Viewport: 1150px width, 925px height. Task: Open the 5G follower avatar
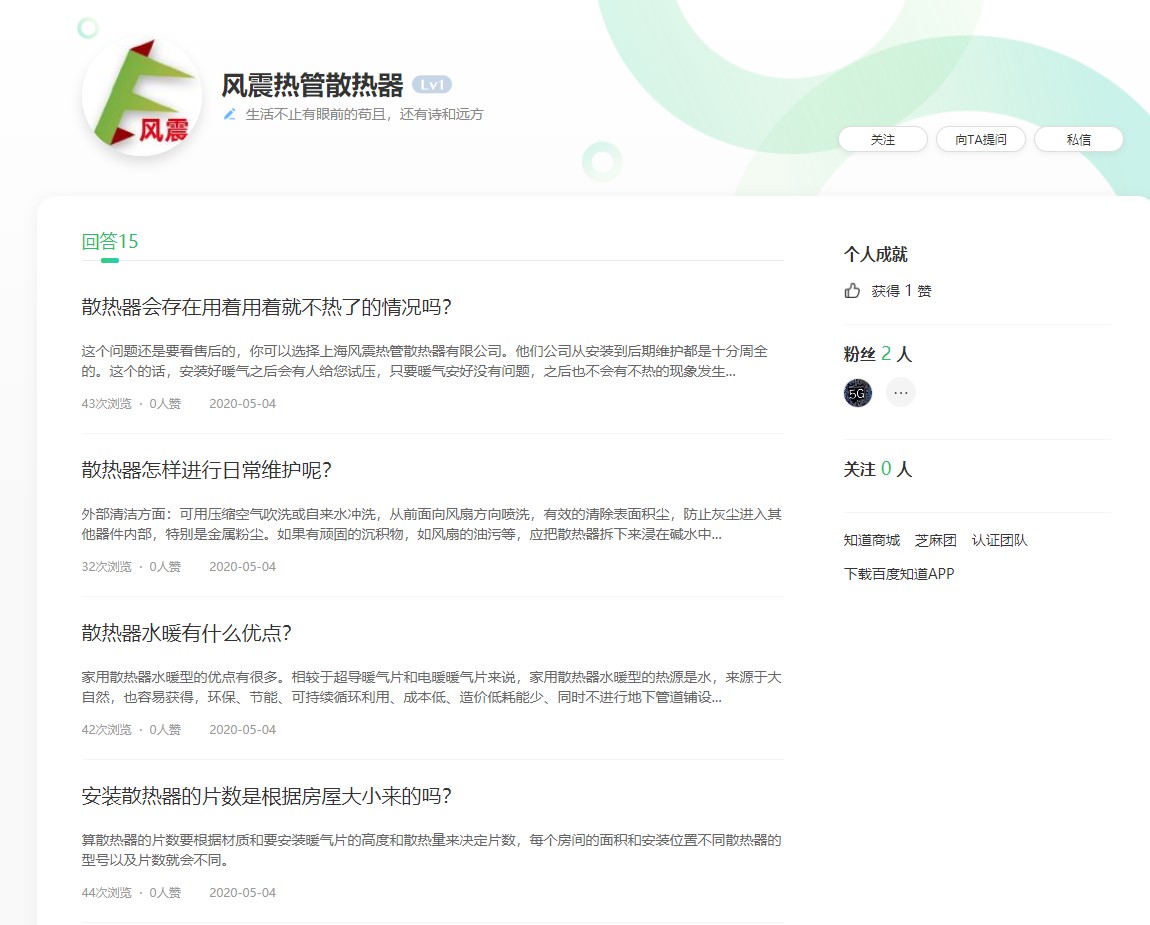coord(857,393)
